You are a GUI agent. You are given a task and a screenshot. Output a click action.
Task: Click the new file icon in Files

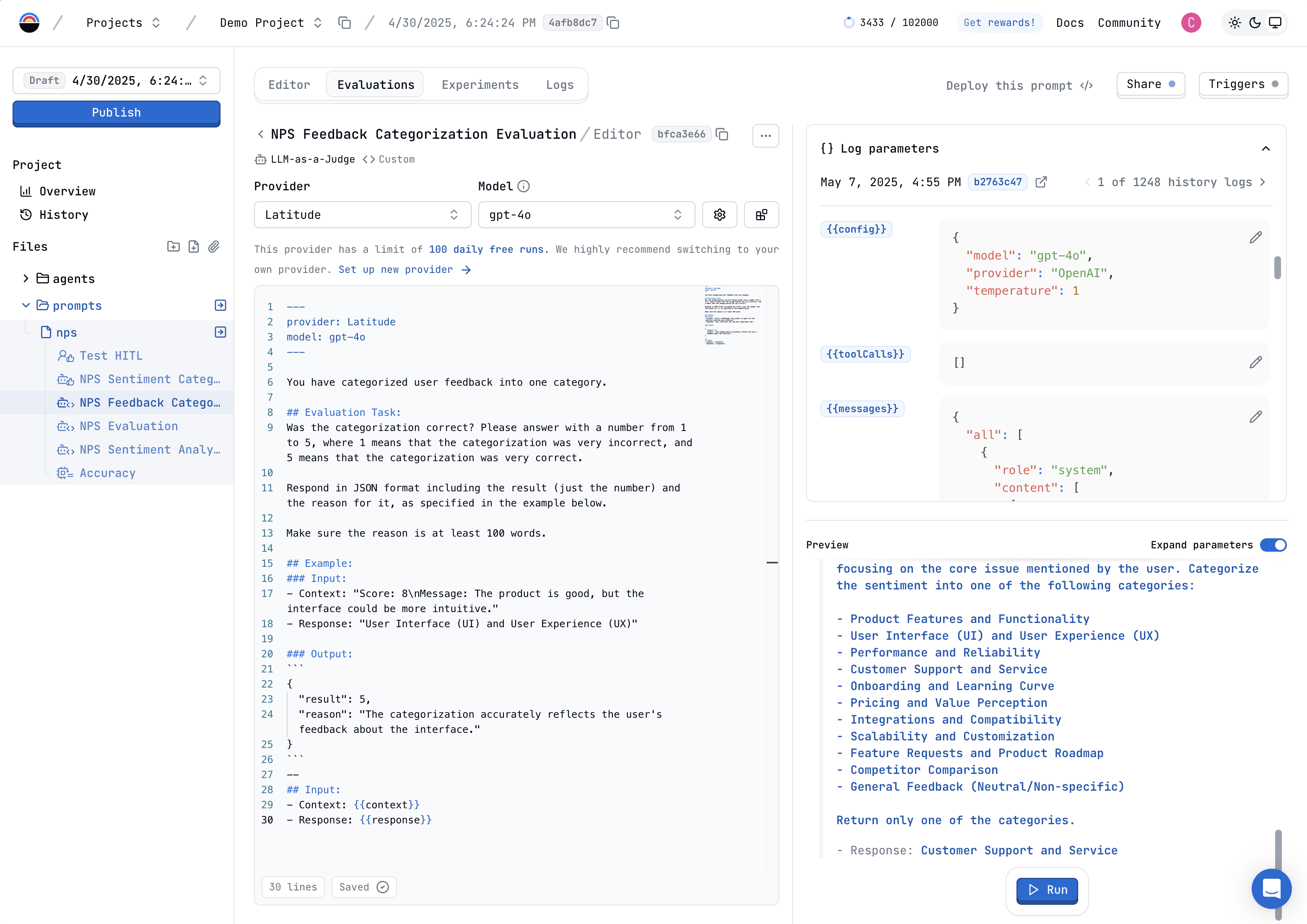[194, 247]
